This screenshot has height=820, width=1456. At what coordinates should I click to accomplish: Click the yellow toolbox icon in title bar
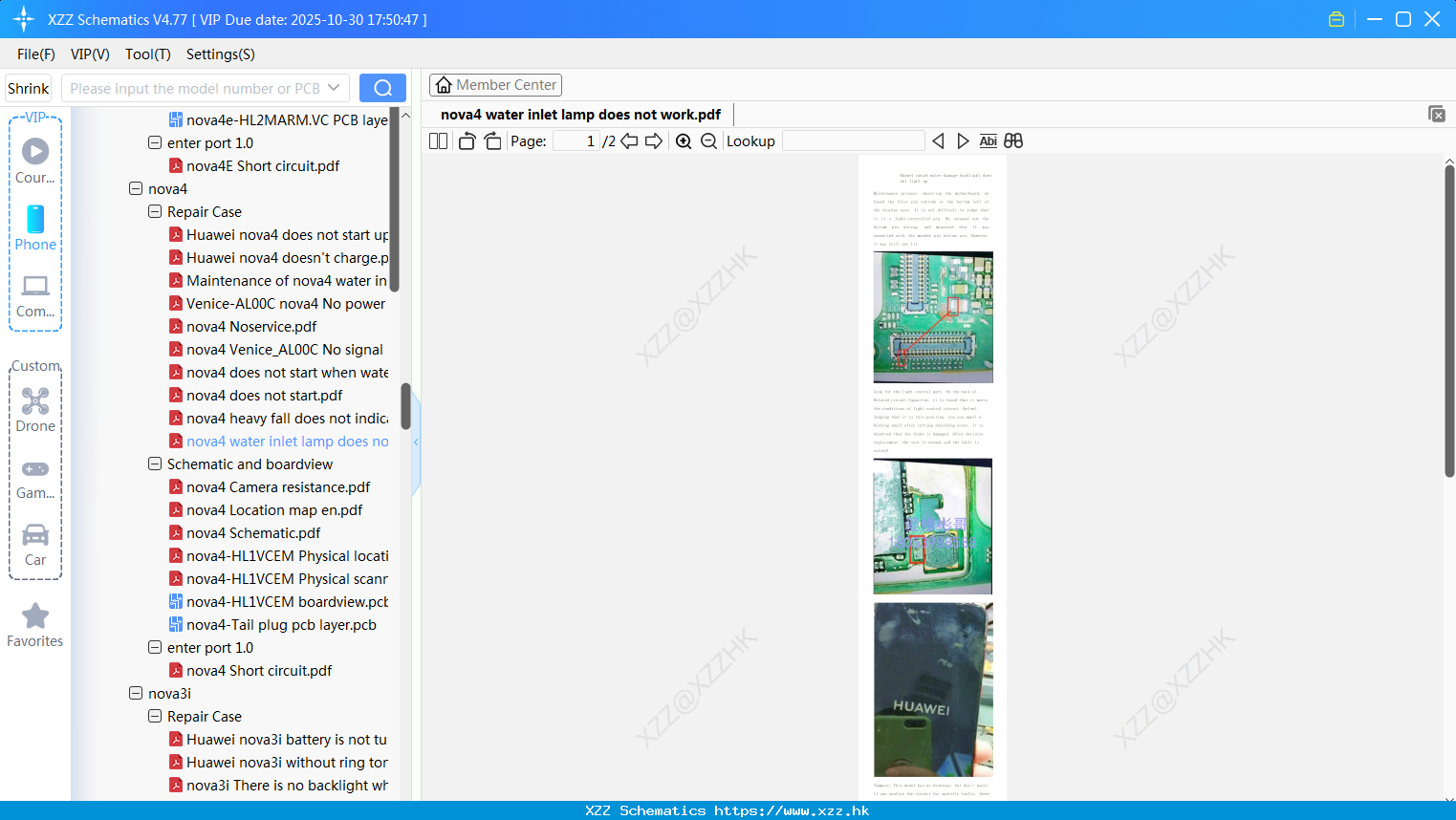pyautogui.click(x=1336, y=19)
